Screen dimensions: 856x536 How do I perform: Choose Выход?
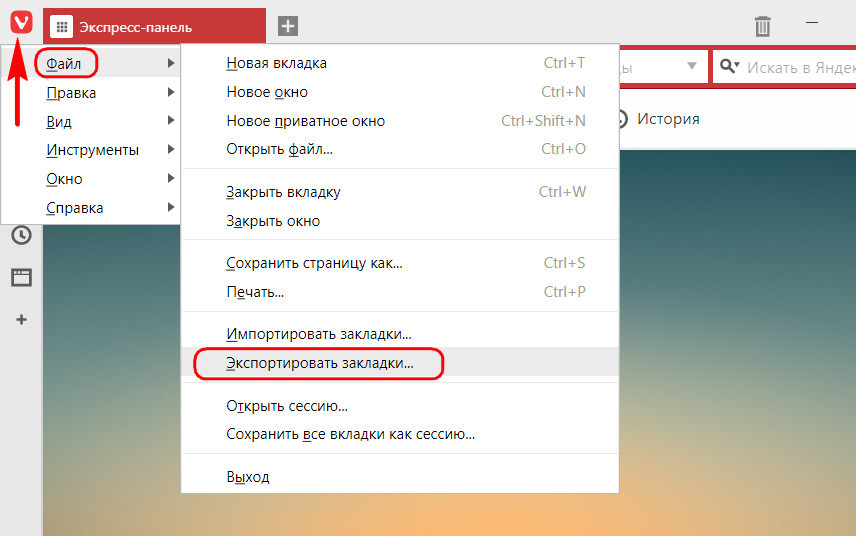click(x=400, y=477)
